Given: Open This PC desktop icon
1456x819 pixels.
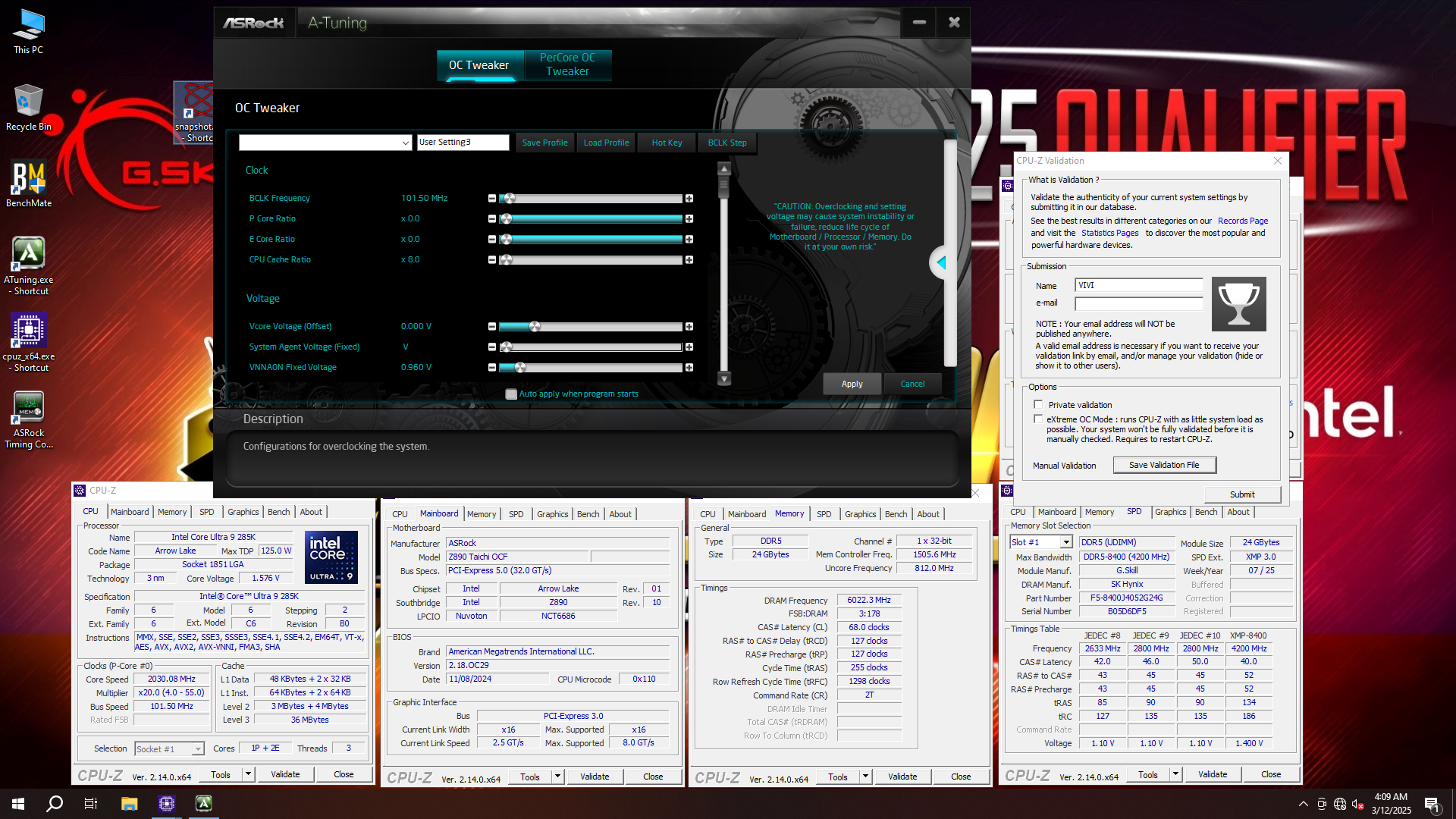Looking at the screenshot, I should pyautogui.click(x=28, y=31).
